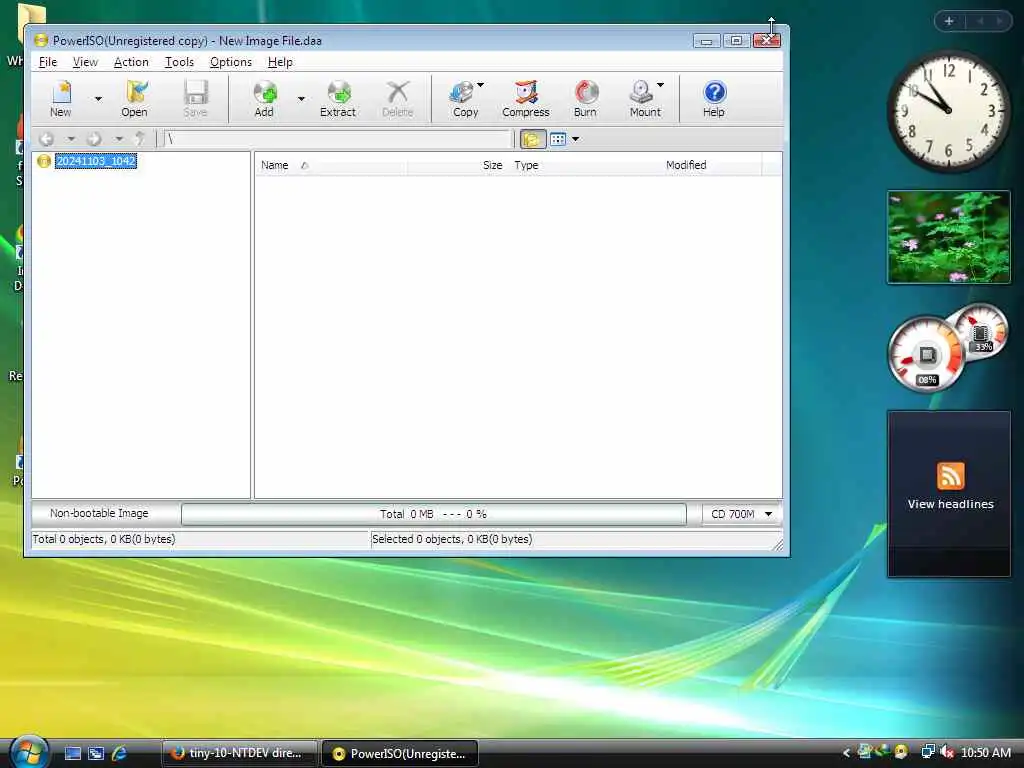This screenshot has height=768, width=1024.
Task: Click the Back navigation arrow
Action: coord(46,138)
